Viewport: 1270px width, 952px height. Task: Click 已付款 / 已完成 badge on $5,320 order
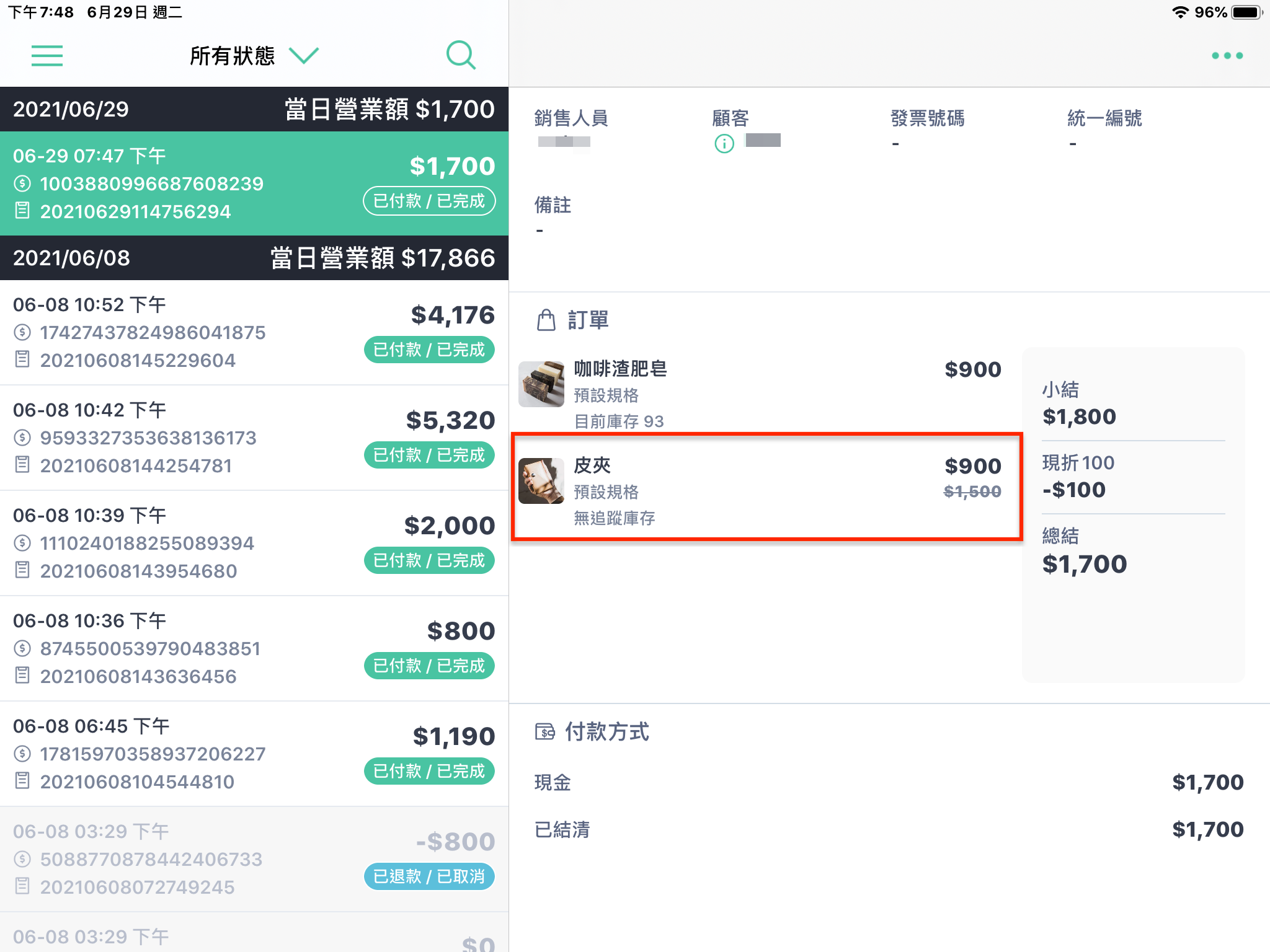click(x=429, y=455)
